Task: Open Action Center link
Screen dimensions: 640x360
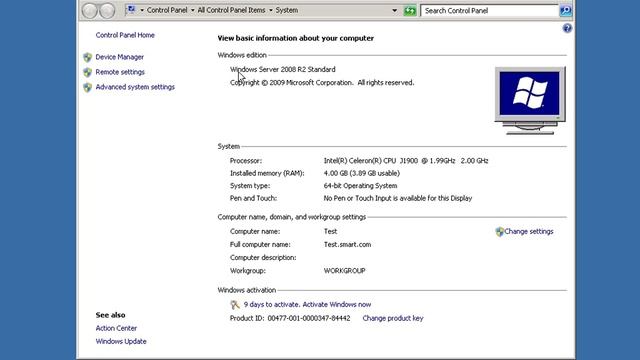Action: 116,328
